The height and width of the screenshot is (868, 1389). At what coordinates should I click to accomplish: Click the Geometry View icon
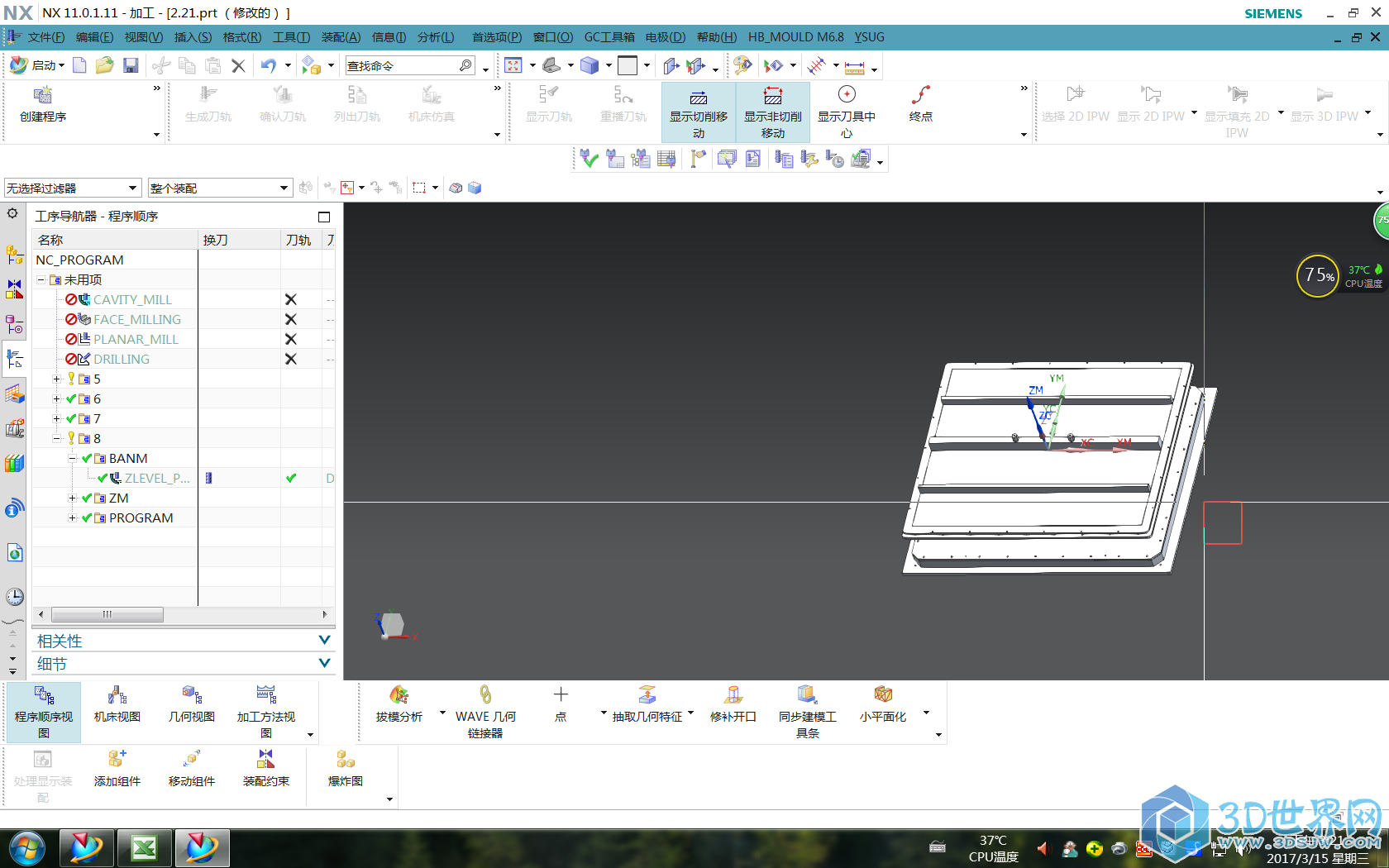click(192, 694)
